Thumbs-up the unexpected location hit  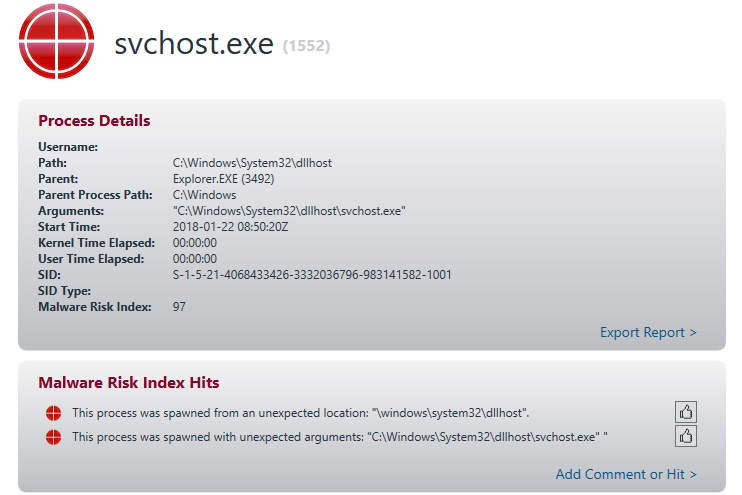686,412
